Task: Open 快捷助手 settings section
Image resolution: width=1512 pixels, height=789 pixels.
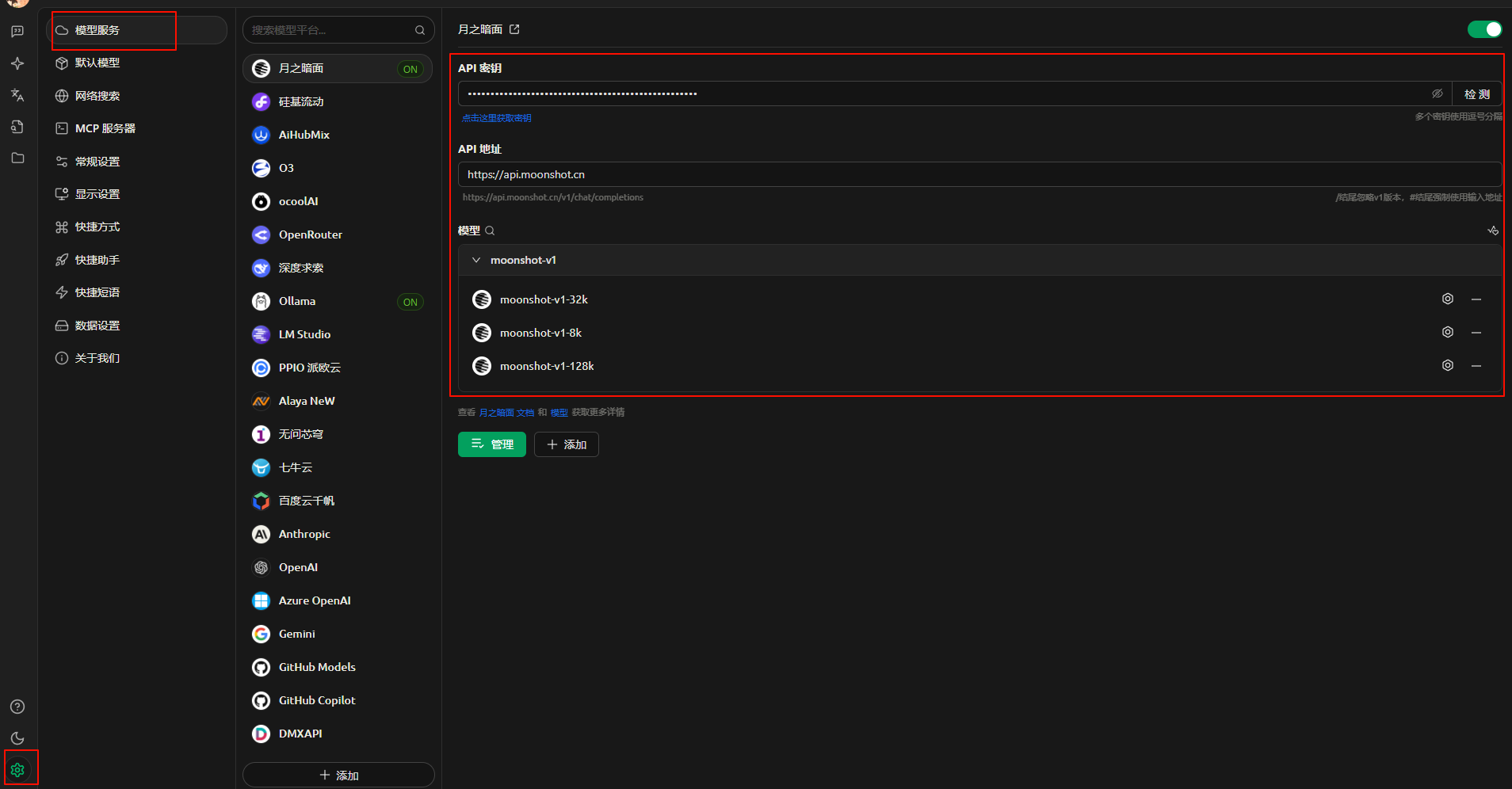Action: (x=136, y=260)
